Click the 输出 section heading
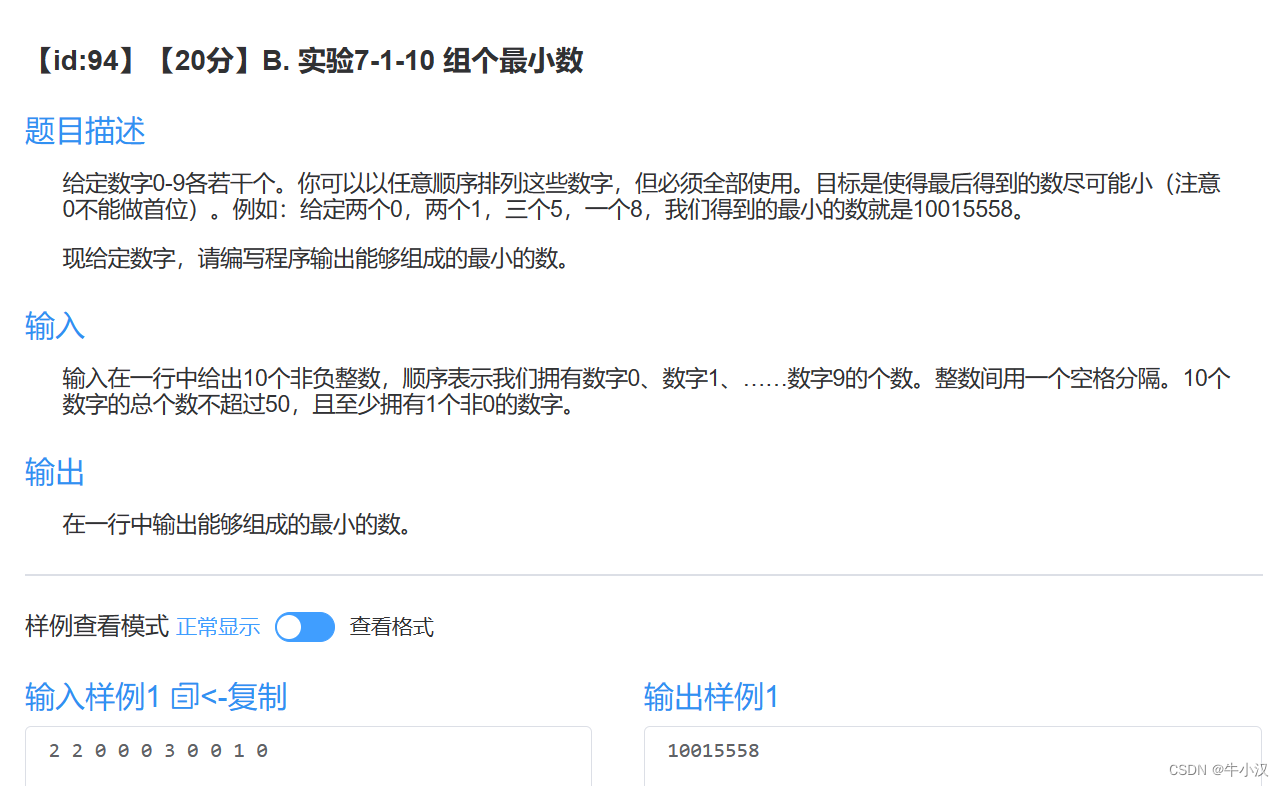The image size is (1284, 786). (54, 474)
